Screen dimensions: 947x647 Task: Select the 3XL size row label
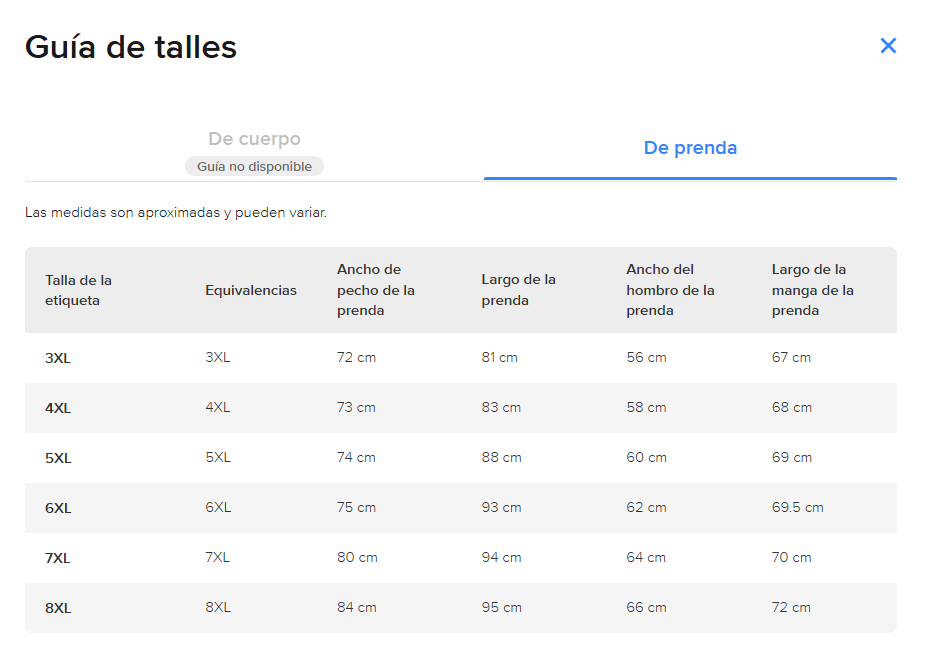(x=58, y=358)
